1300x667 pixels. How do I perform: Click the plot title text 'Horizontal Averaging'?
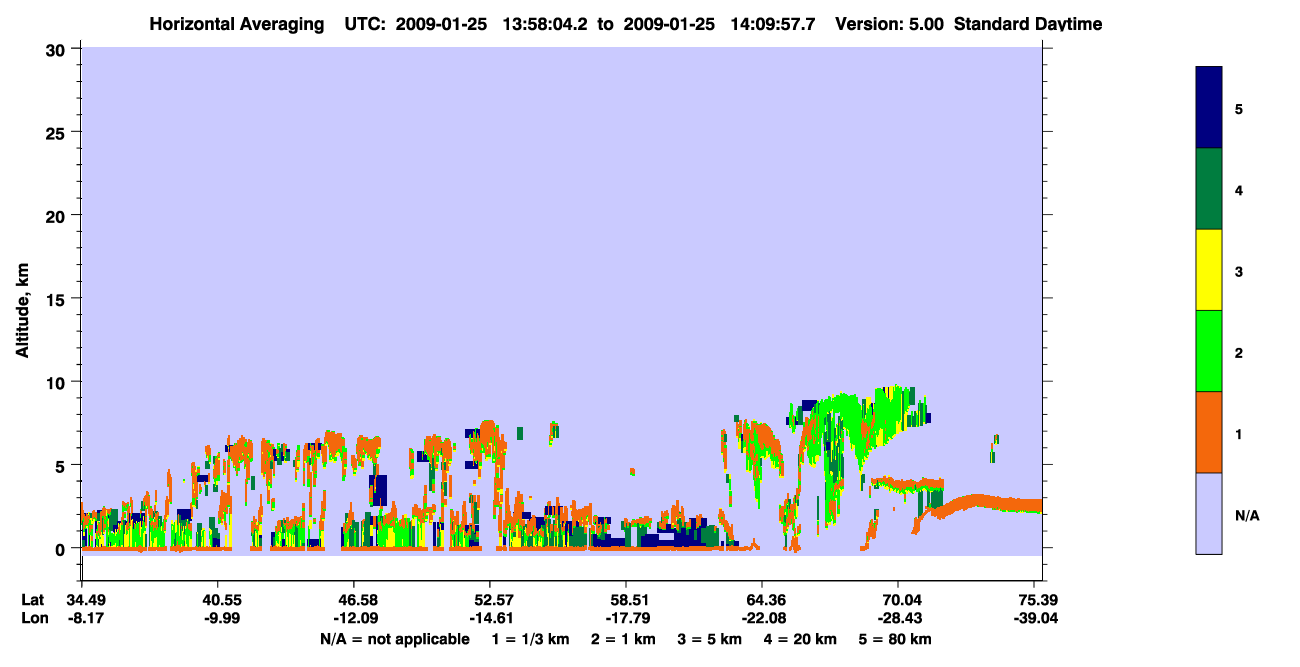(x=237, y=24)
